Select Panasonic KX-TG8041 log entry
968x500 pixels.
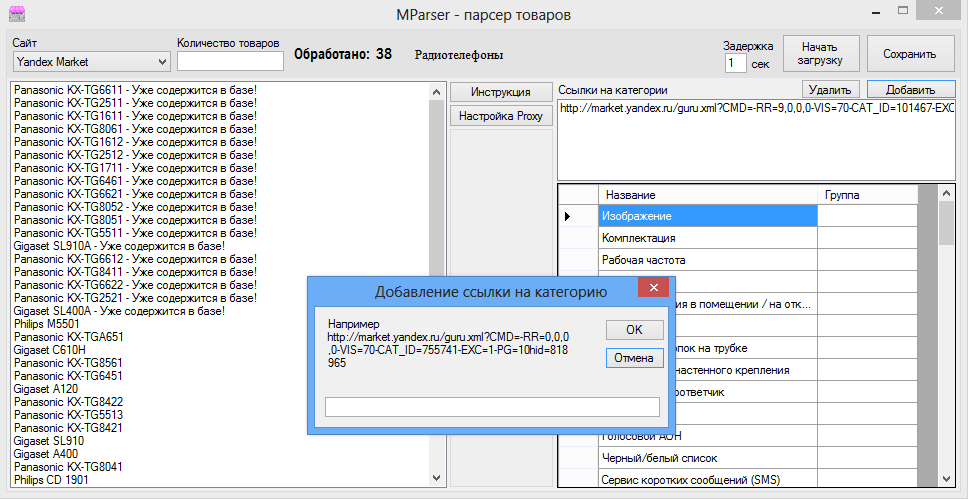tap(68, 467)
